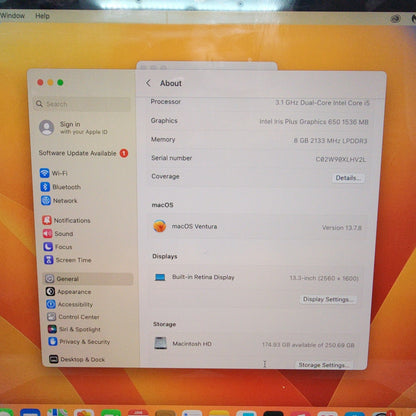Click the Intel Iris Plus Graphics value
This screenshot has width=416, height=416.
314,122
